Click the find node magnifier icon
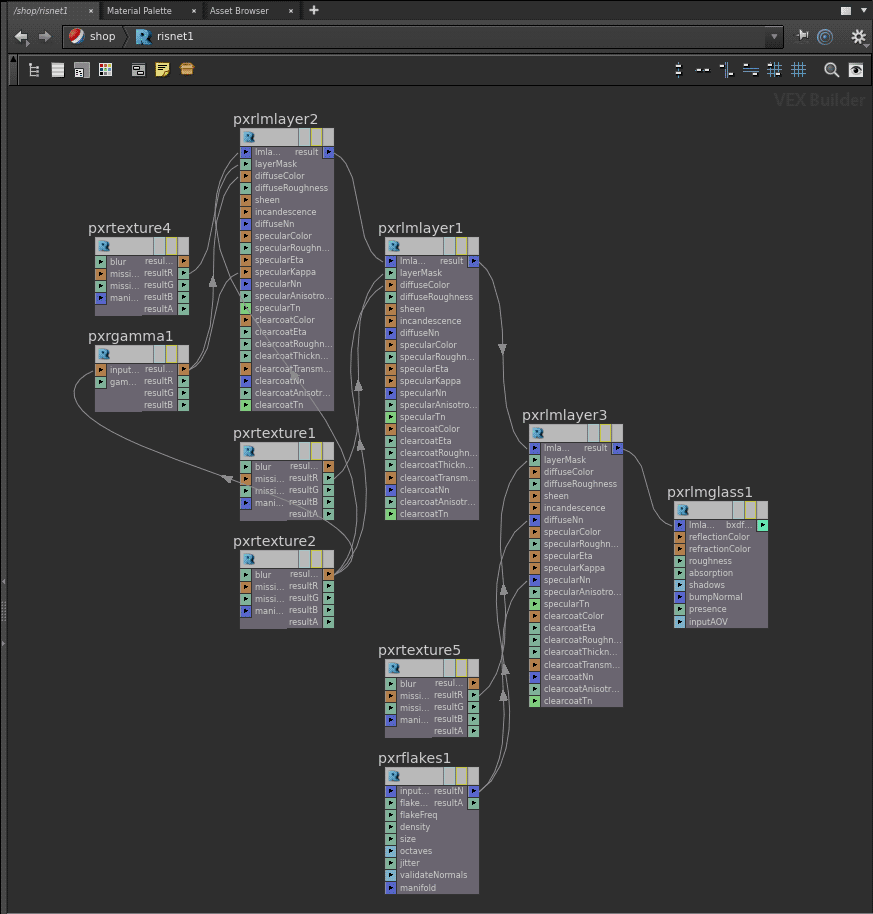 [x=831, y=70]
